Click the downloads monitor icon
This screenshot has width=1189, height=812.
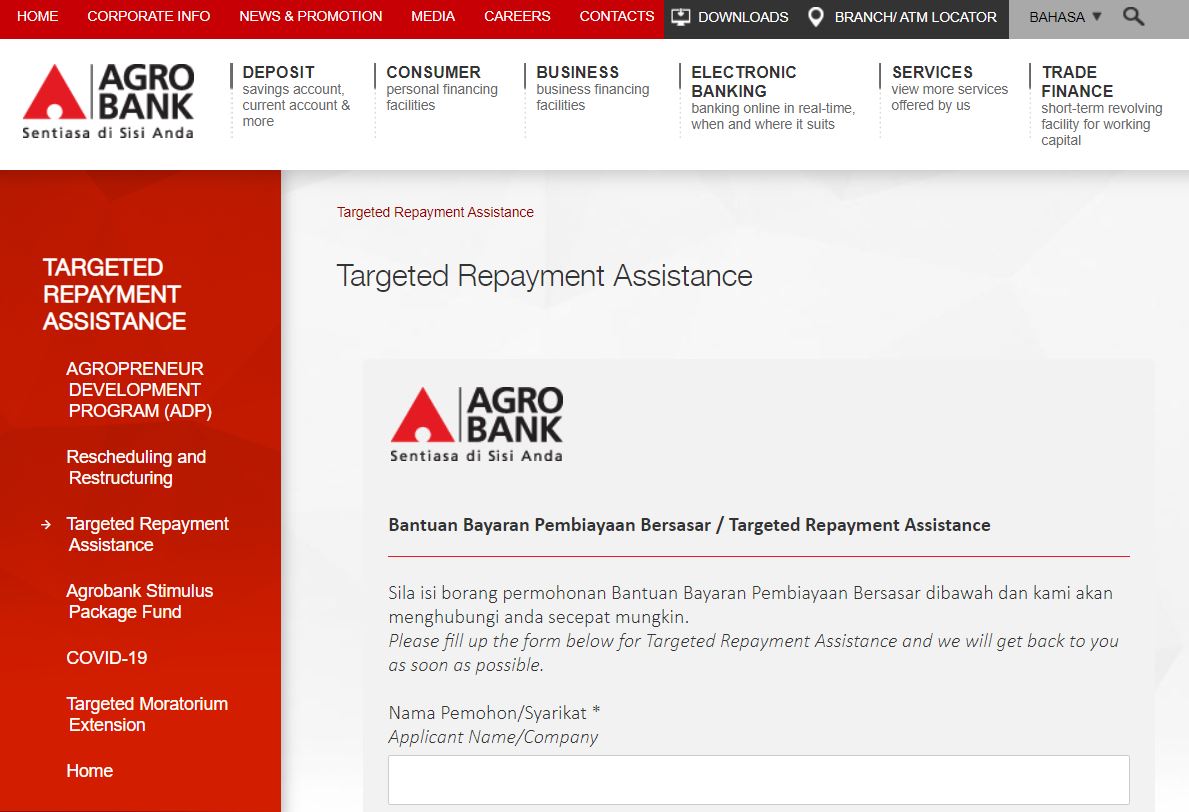[x=680, y=17]
